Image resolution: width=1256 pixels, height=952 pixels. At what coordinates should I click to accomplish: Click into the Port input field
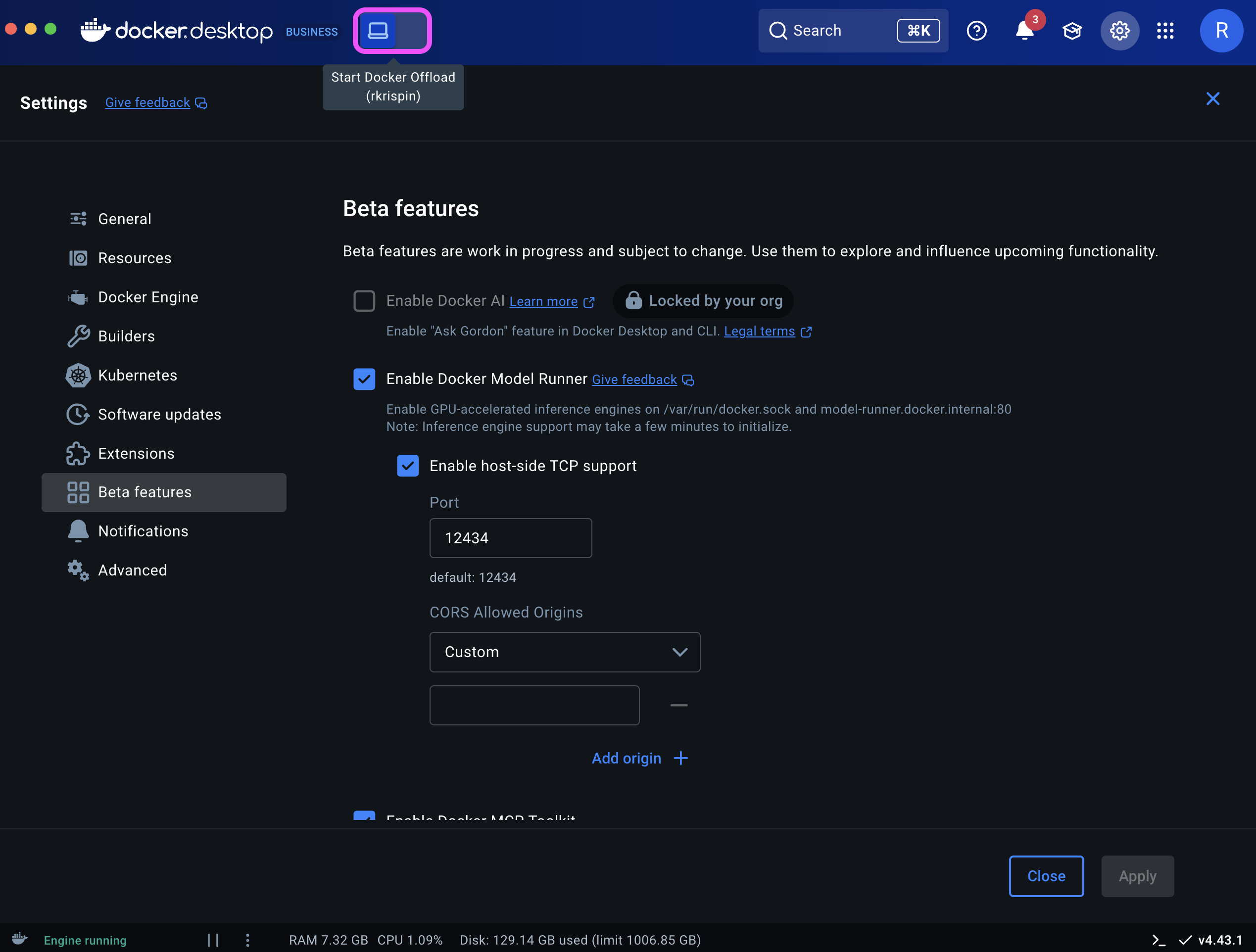(x=510, y=538)
